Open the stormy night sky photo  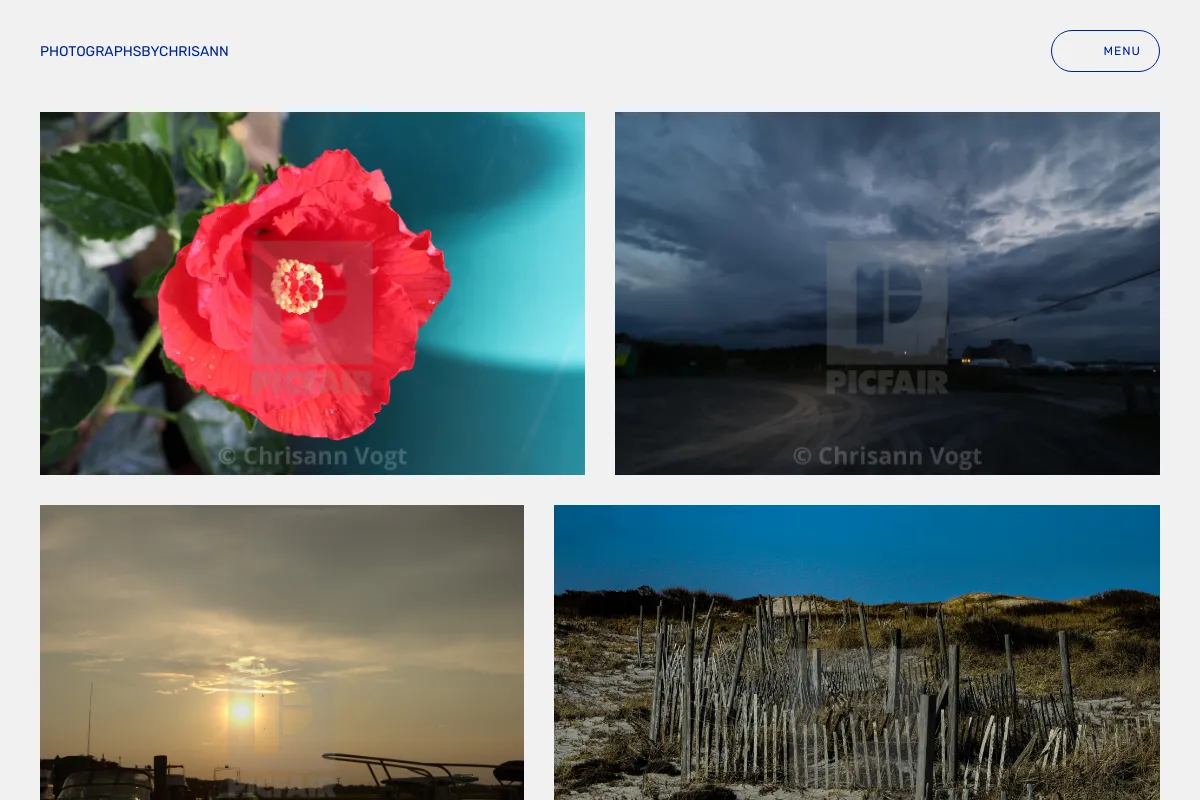point(887,293)
